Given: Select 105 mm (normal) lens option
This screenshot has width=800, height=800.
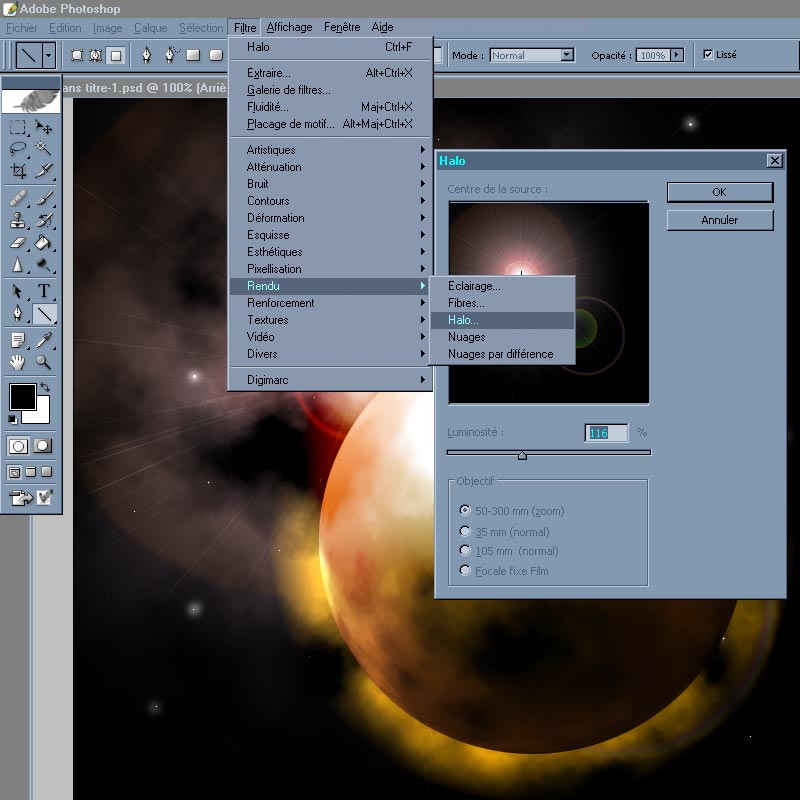Looking at the screenshot, I should coord(465,550).
